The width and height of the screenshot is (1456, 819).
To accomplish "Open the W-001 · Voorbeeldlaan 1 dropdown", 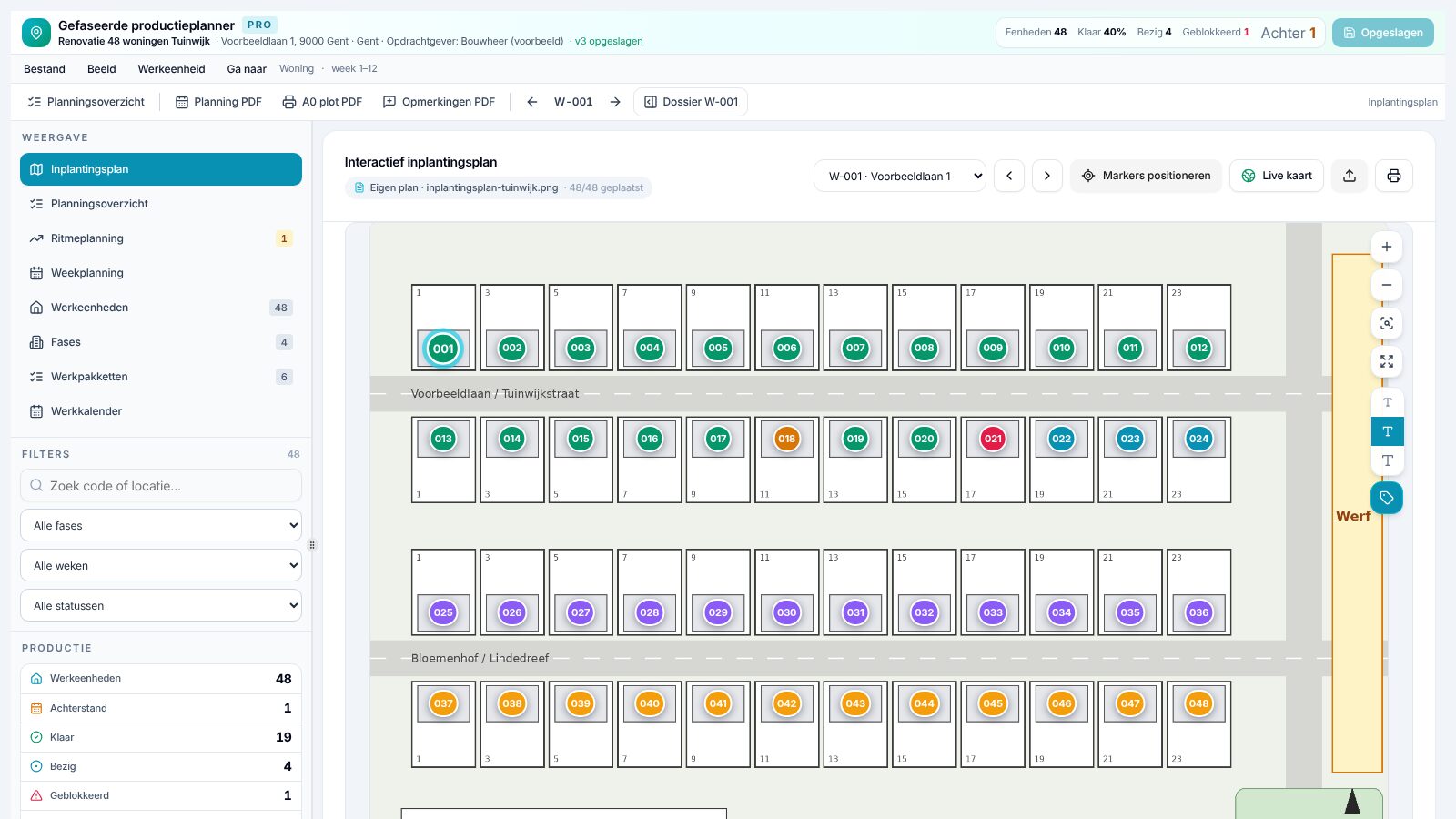I will pyautogui.click(x=900, y=176).
